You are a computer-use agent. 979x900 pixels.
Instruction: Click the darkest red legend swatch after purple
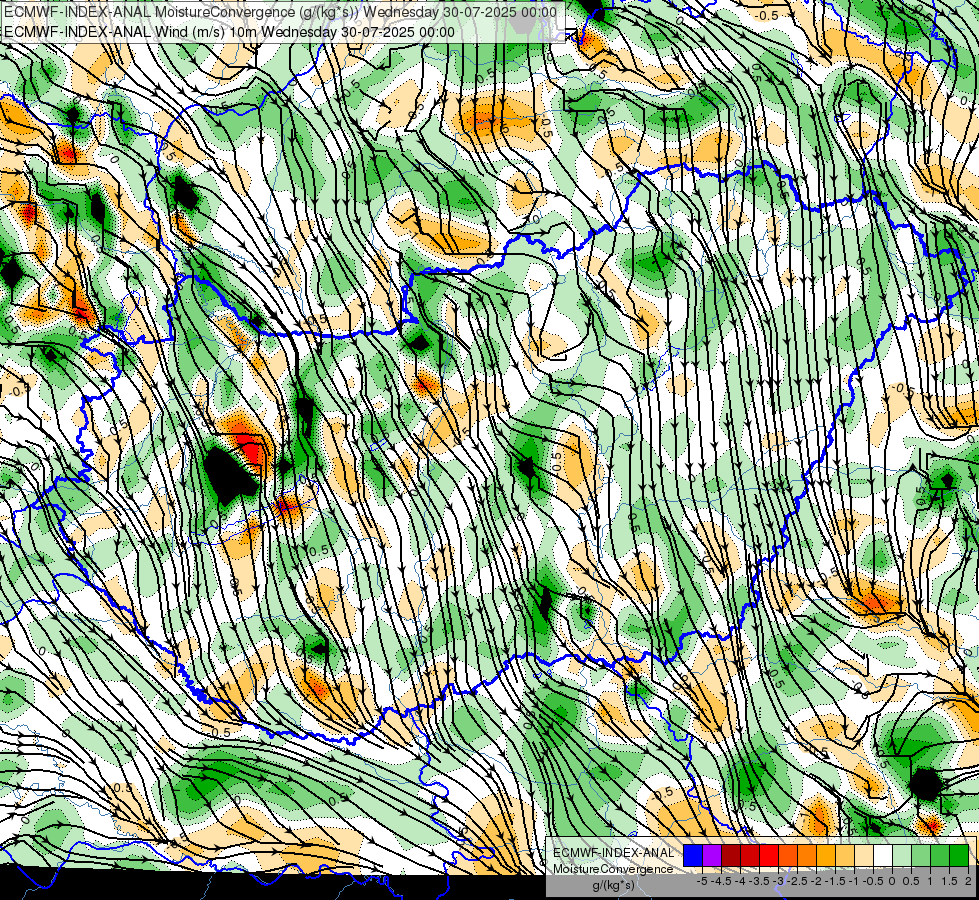(x=731, y=855)
